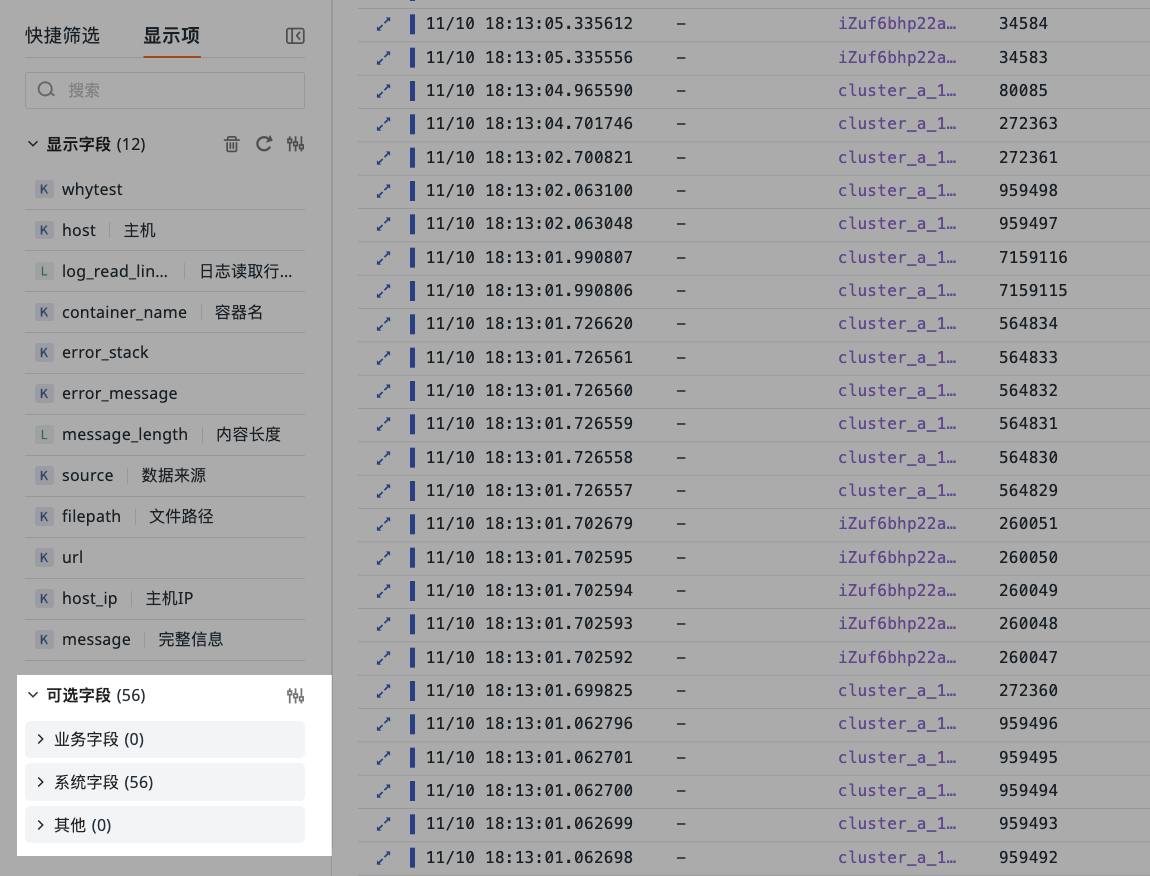Expand log row at 18:13:02.063100

click(383, 190)
